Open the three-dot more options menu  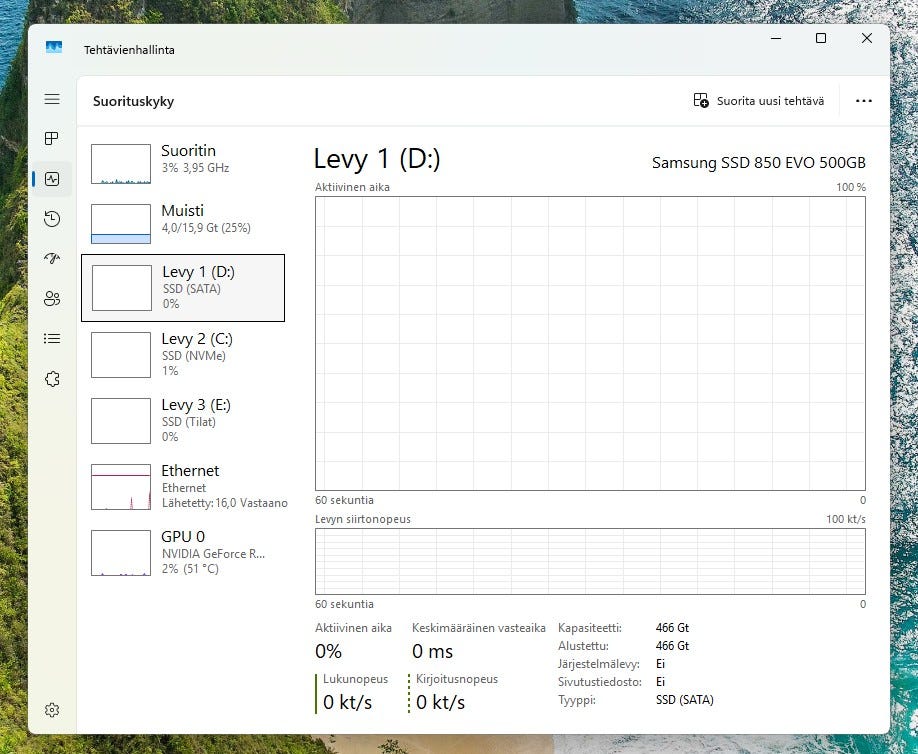point(864,101)
